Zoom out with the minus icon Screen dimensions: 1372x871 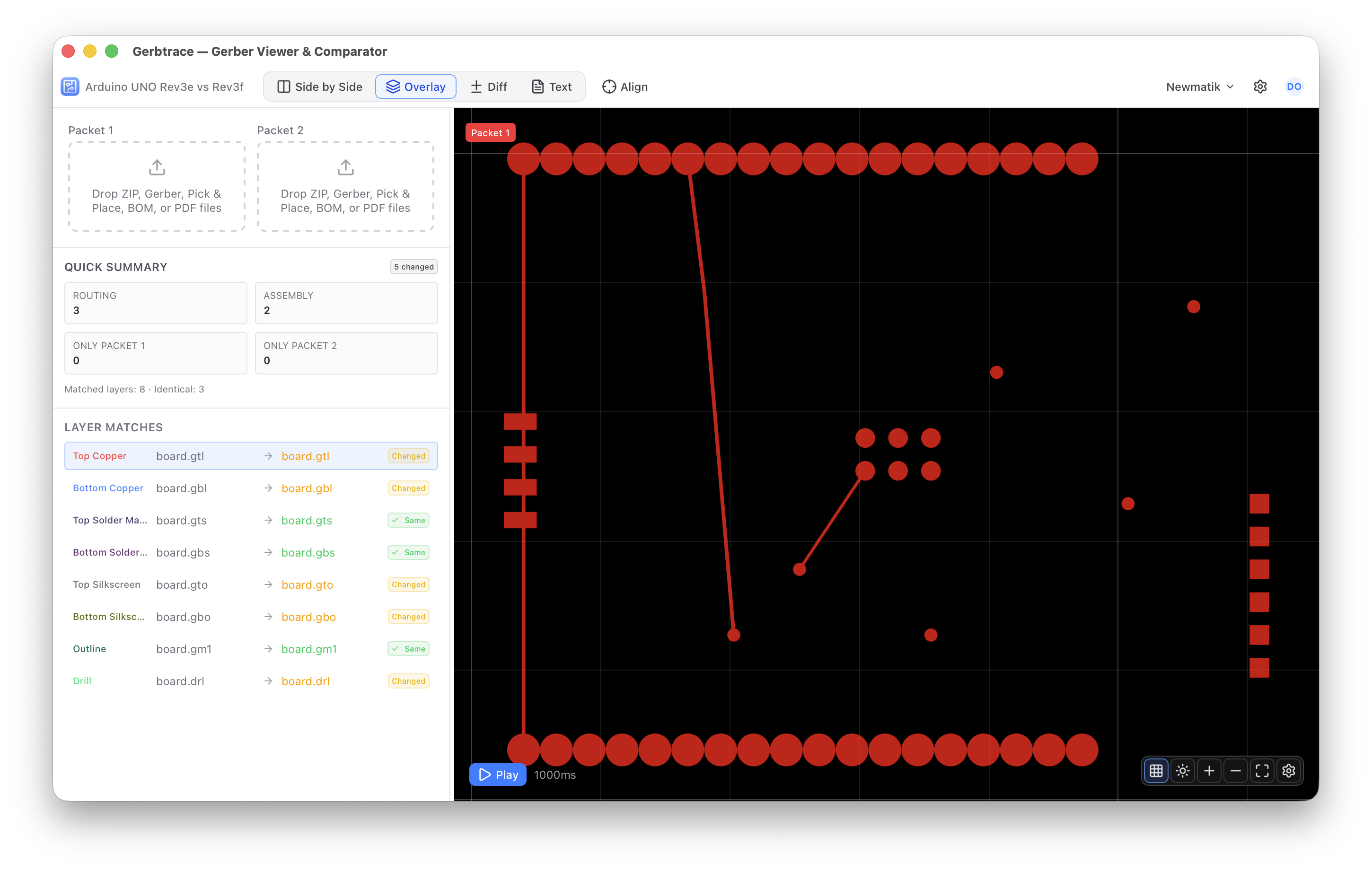pos(1235,771)
